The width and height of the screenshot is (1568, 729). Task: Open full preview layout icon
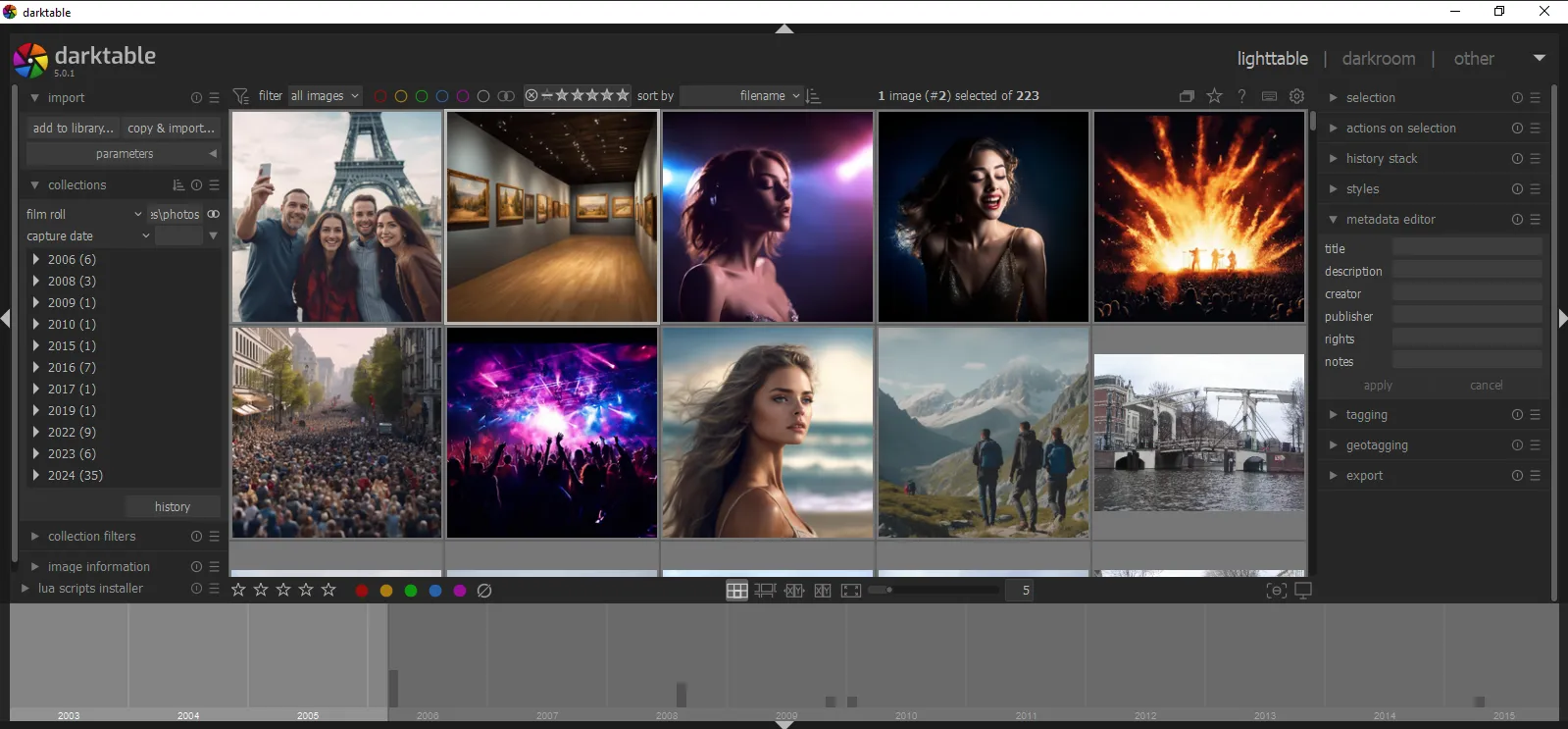click(851, 591)
